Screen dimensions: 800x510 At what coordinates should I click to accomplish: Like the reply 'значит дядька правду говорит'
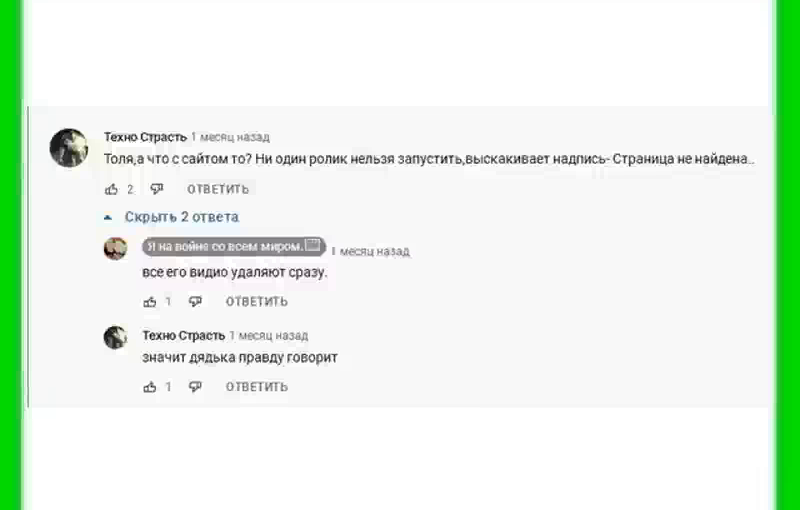coord(149,387)
